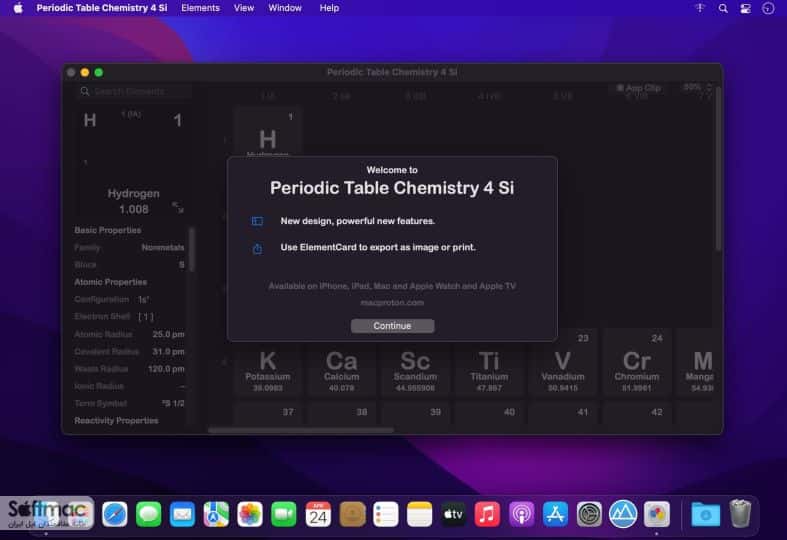The image size is (787, 540).
Task: Open the Apple menu
Action: (x=18, y=8)
